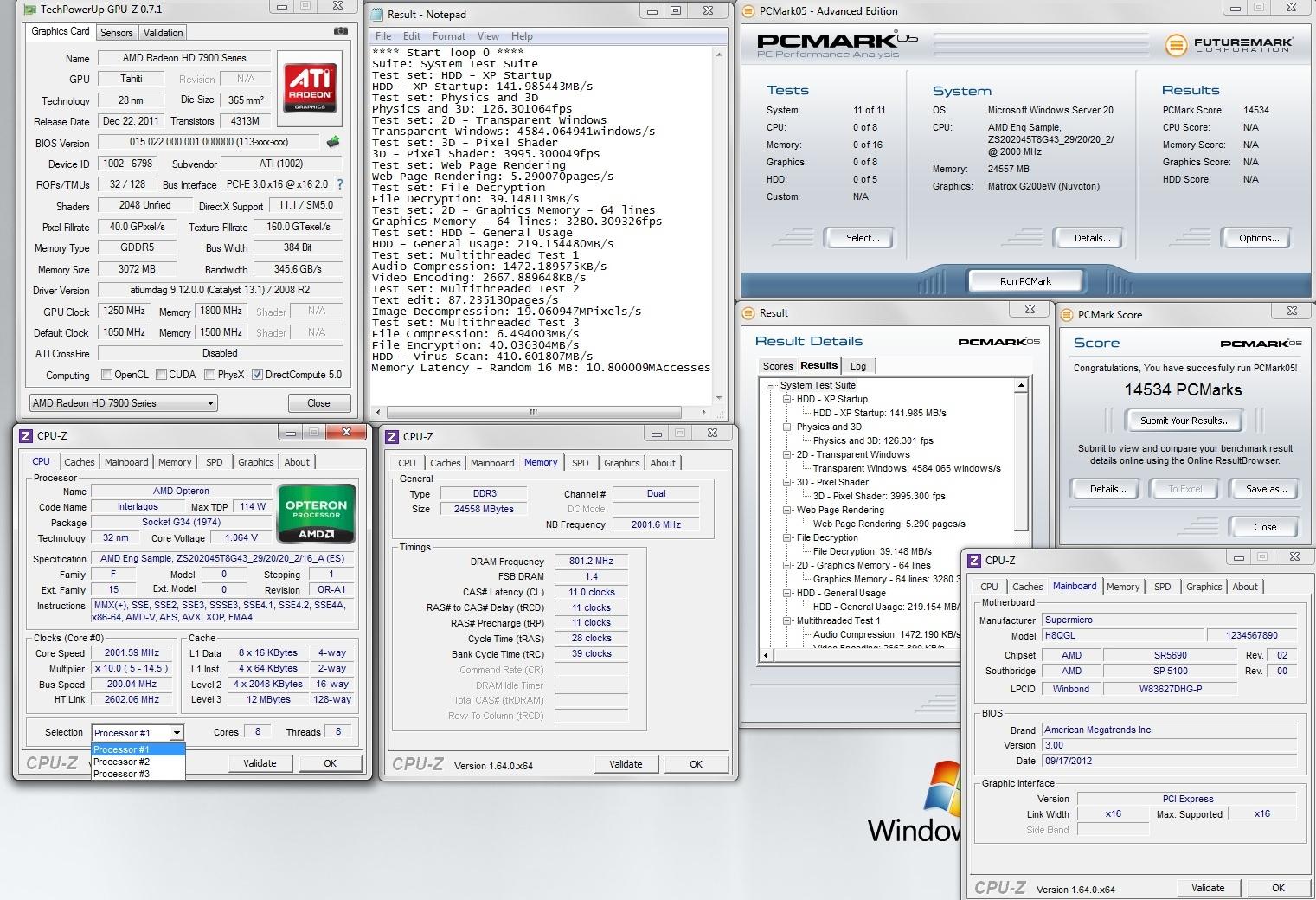Click the Supermicro manufacturer field
The width and height of the screenshot is (1316, 900).
pyautogui.click(x=1169, y=620)
